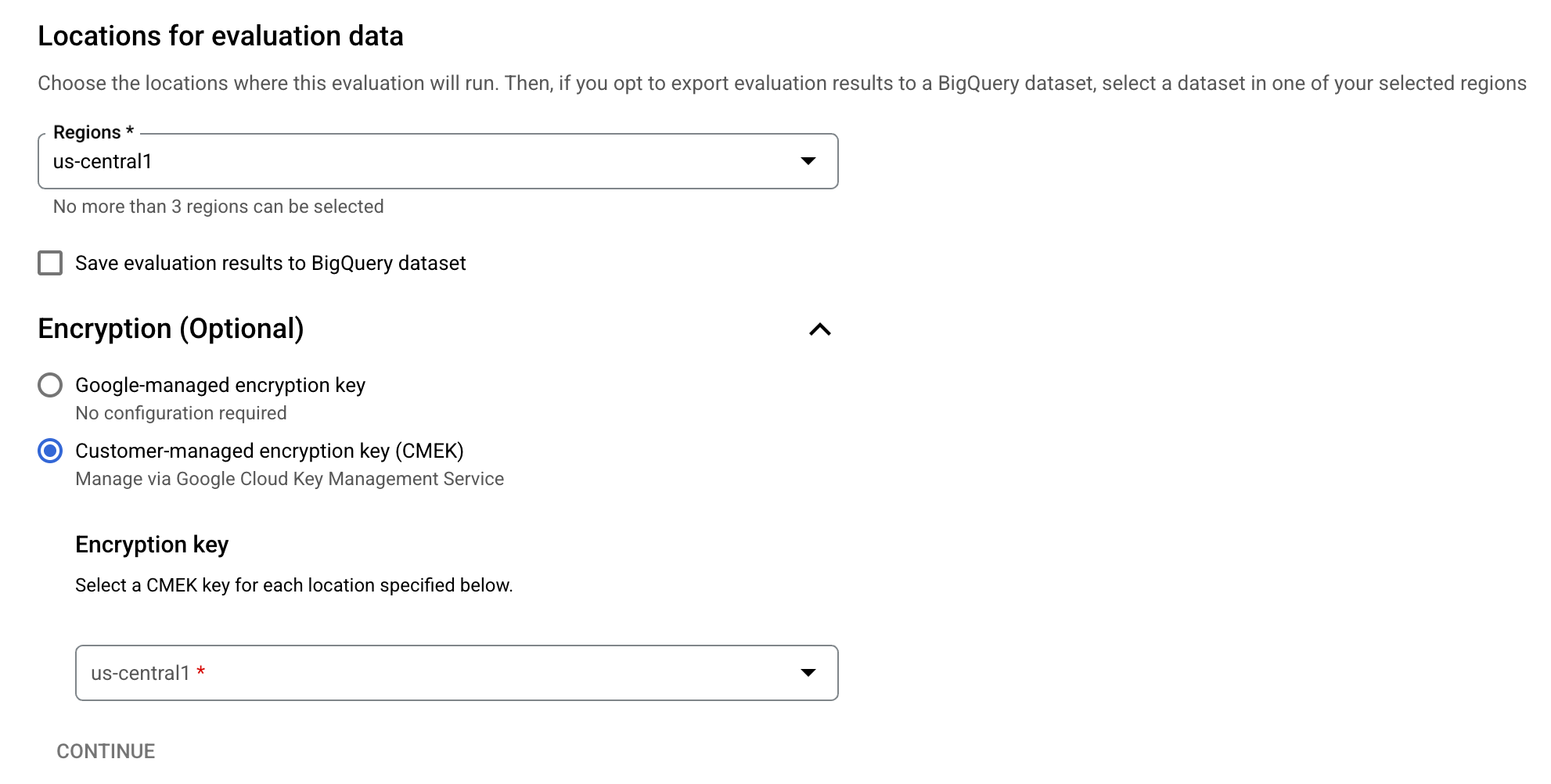The image size is (1551, 784).
Task: Open the Regions combo box showing us-central1
Action: (x=423, y=161)
